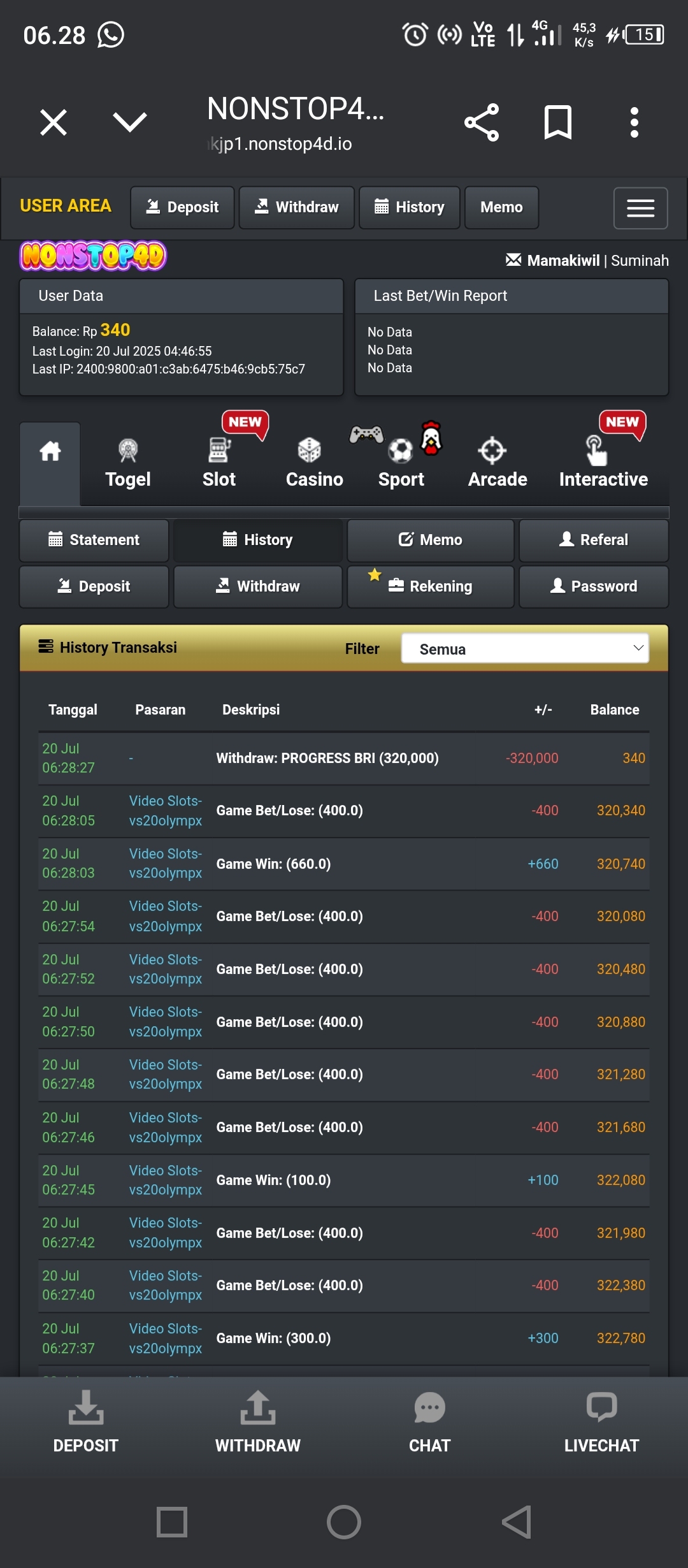Click the Deskripsi column header
The height and width of the screenshot is (1568, 688).
[251, 710]
